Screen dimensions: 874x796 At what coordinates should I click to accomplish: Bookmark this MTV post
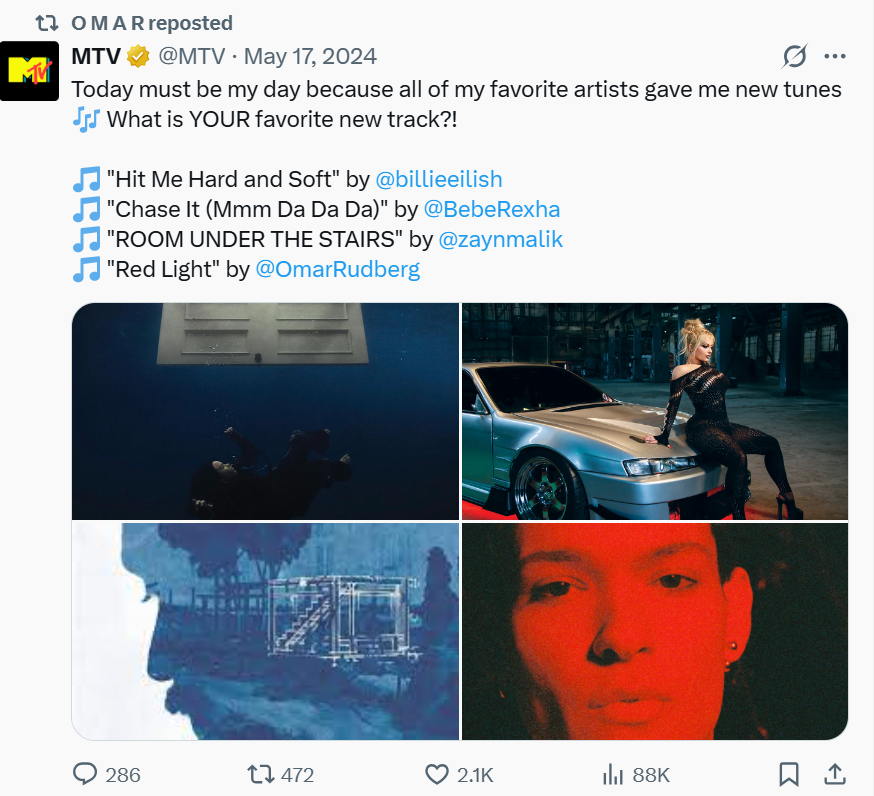click(788, 774)
